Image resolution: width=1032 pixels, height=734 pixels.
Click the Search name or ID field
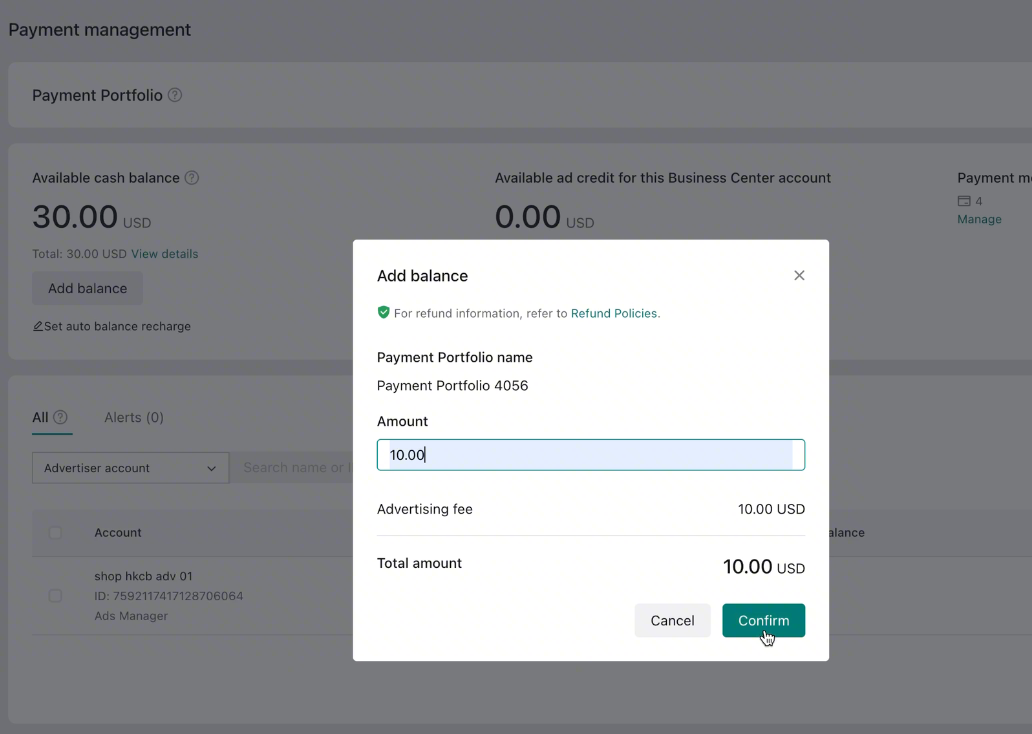pyautogui.click(x=293, y=468)
